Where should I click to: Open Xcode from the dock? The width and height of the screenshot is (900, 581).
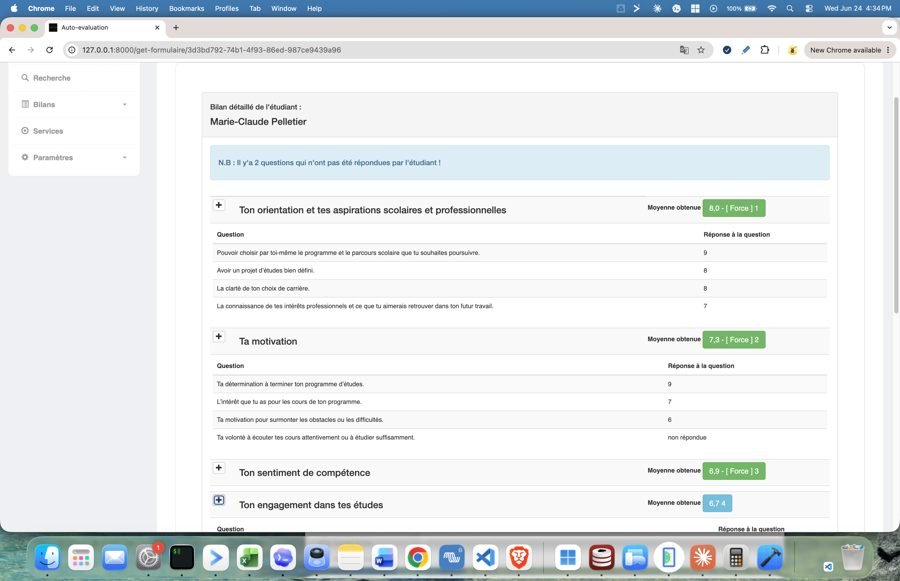tap(770, 557)
